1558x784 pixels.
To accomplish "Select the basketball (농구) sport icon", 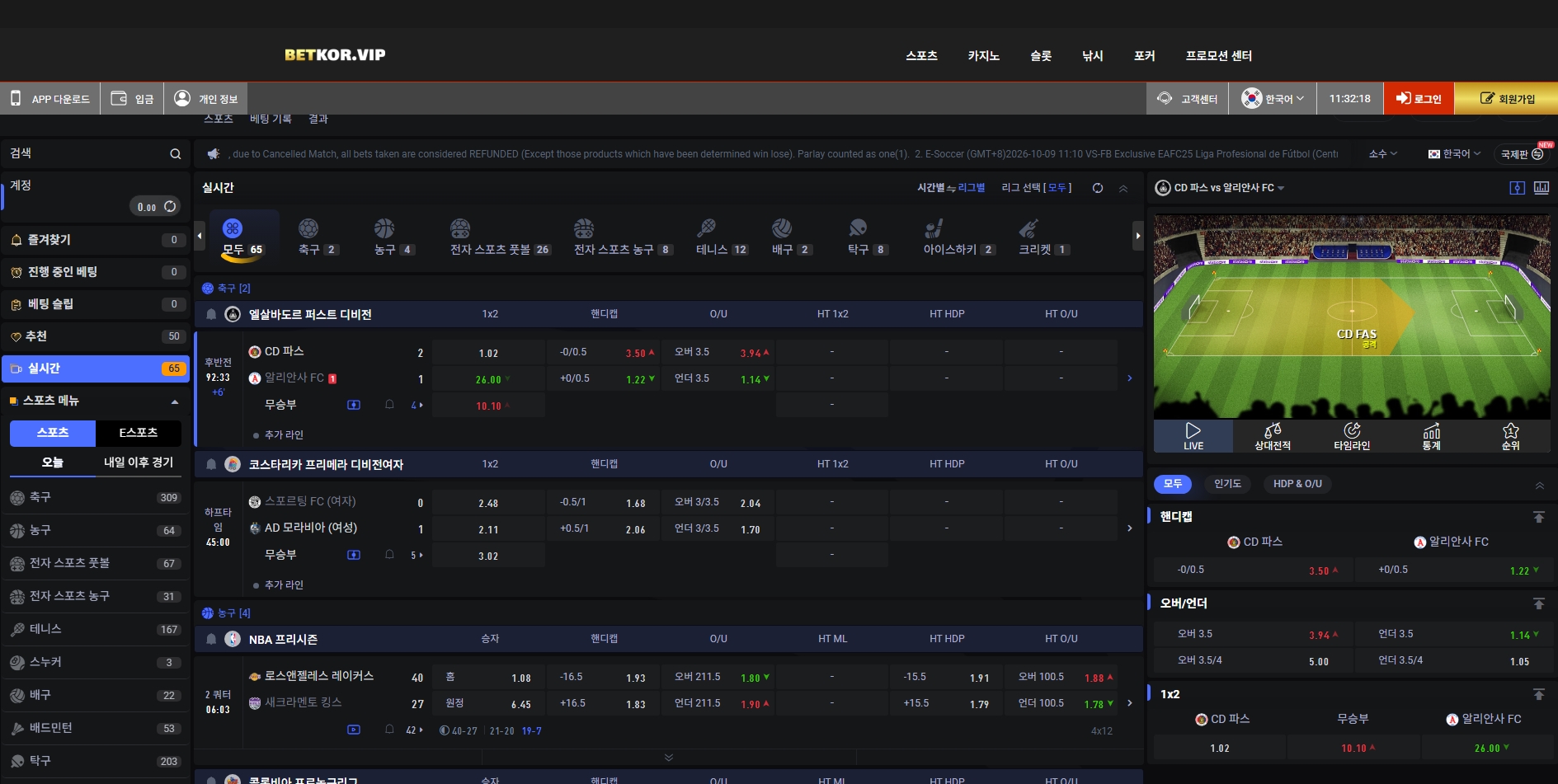I will (384, 228).
